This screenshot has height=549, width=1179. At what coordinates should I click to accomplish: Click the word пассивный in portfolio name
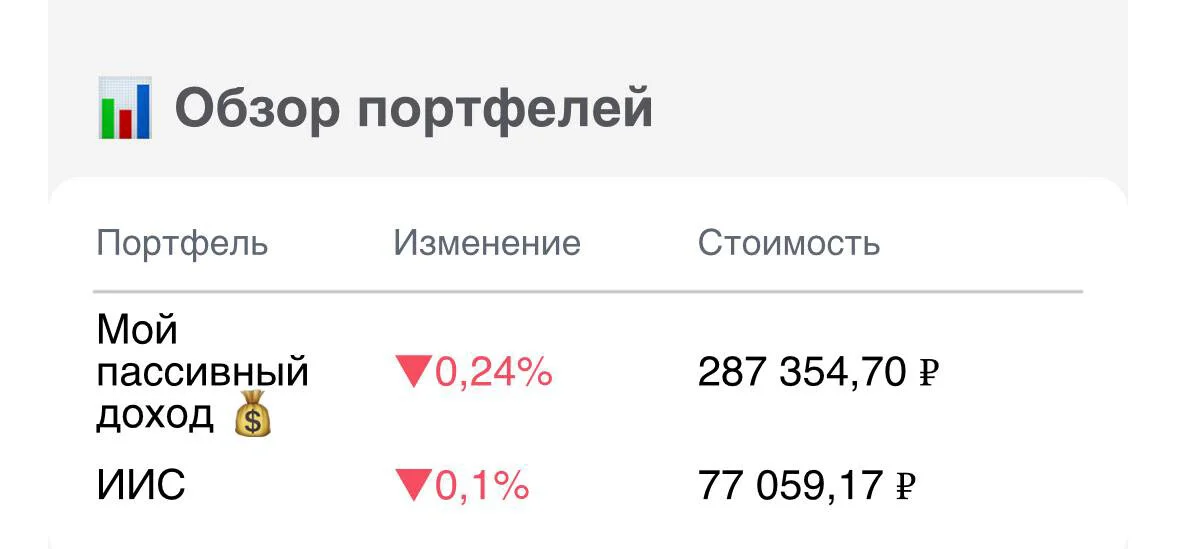203,373
